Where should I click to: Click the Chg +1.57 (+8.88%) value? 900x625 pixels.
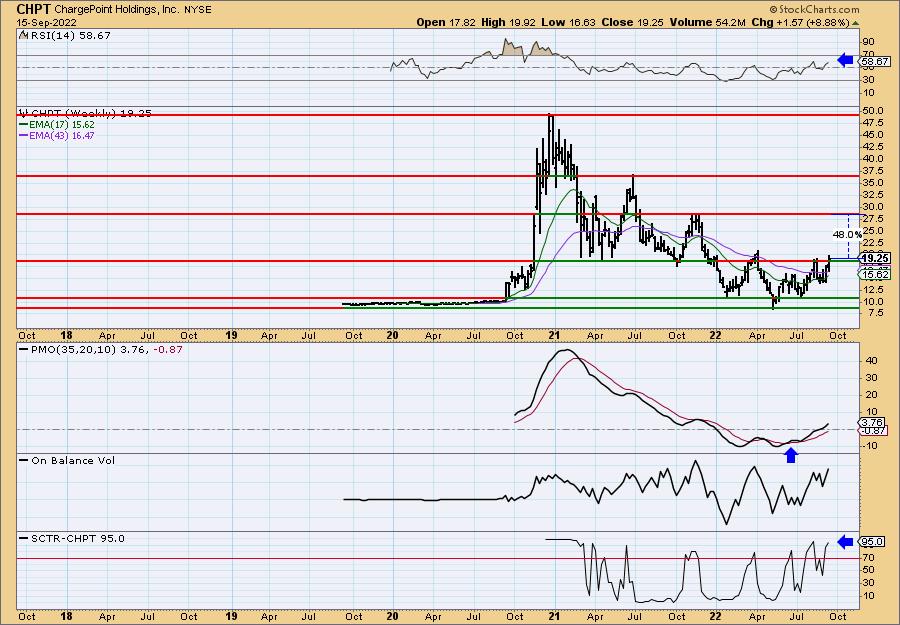pos(801,22)
